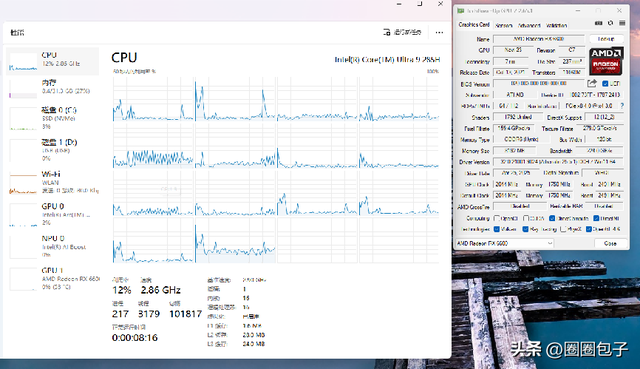Open the Validation tab in GPU-Z
Viewport: 640px width, 369px height.
pyautogui.click(x=556, y=25)
